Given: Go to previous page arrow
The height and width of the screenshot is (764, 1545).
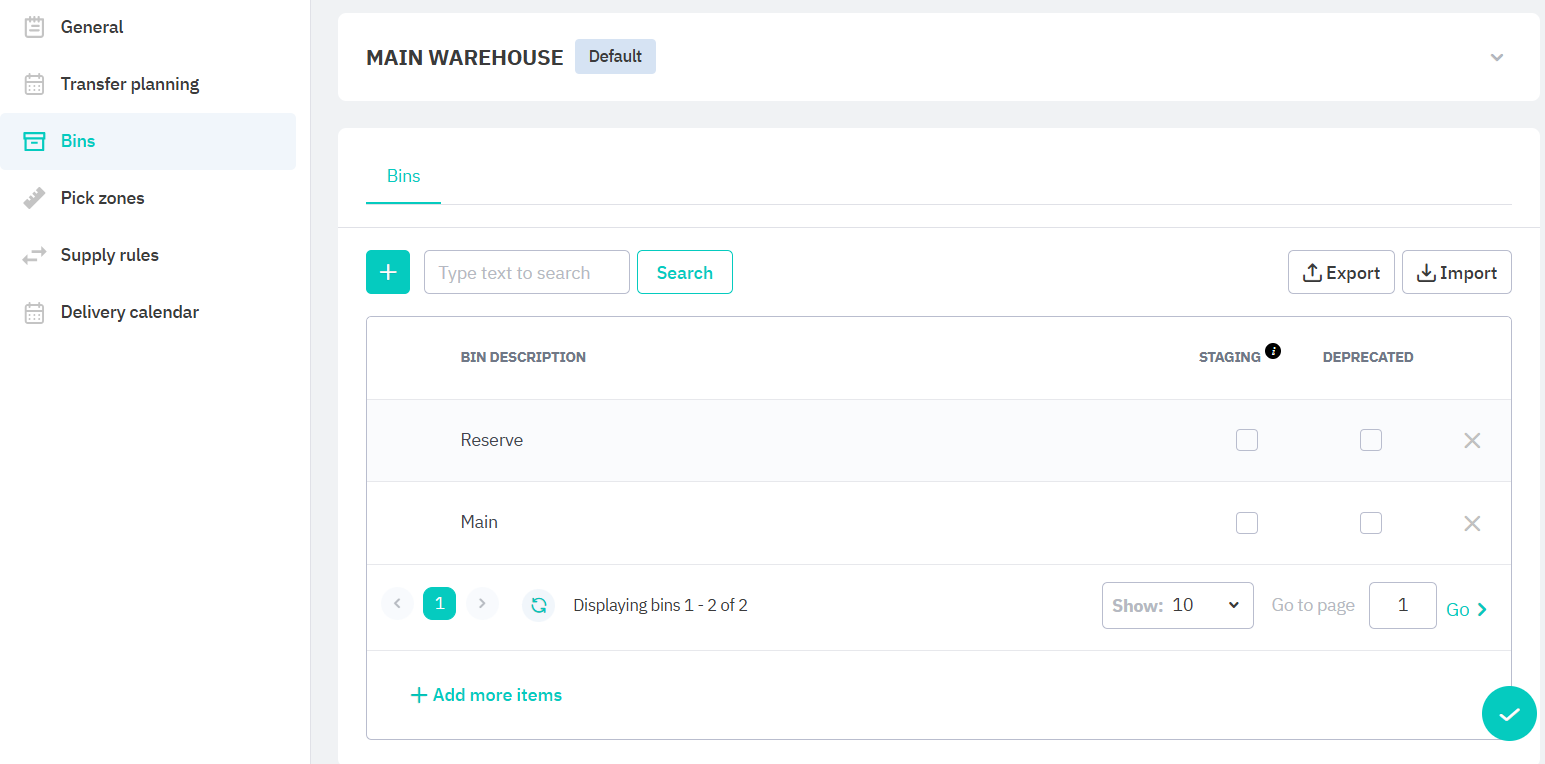Looking at the screenshot, I should [397, 604].
